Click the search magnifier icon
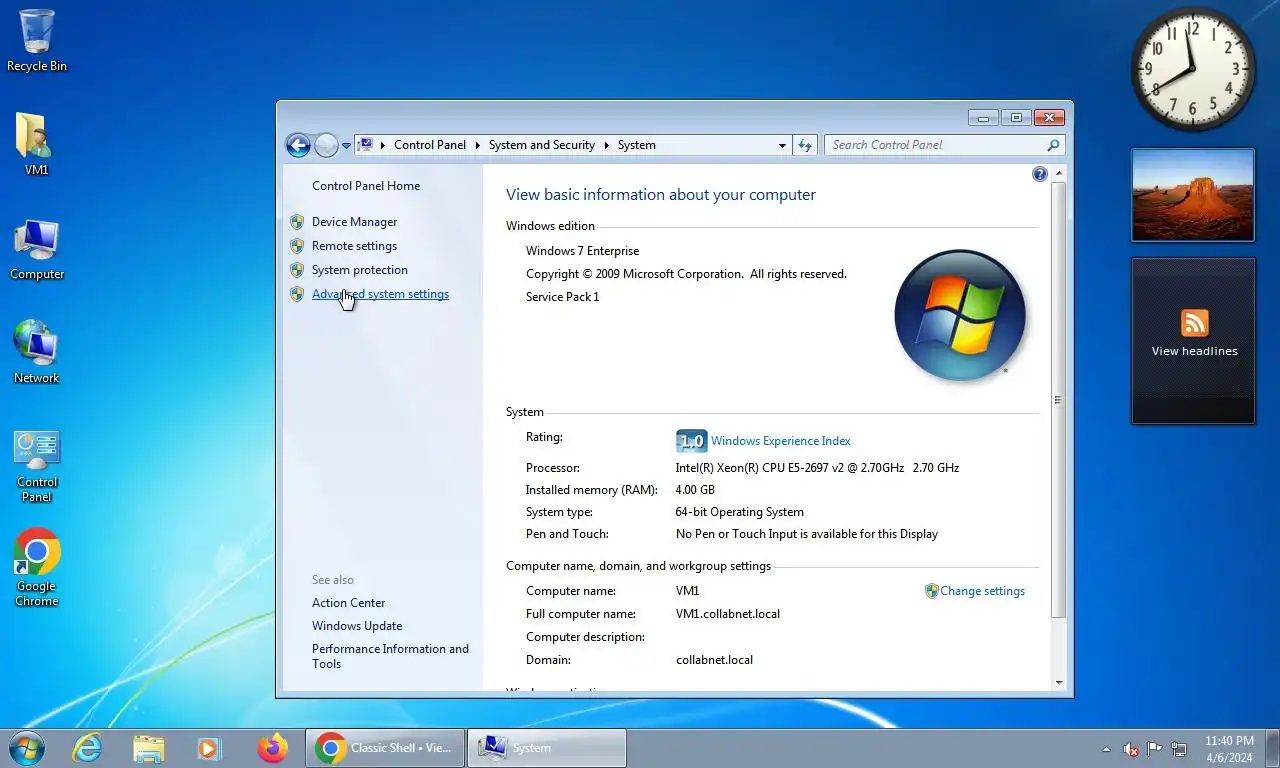The image size is (1280, 768). coord(1053,145)
